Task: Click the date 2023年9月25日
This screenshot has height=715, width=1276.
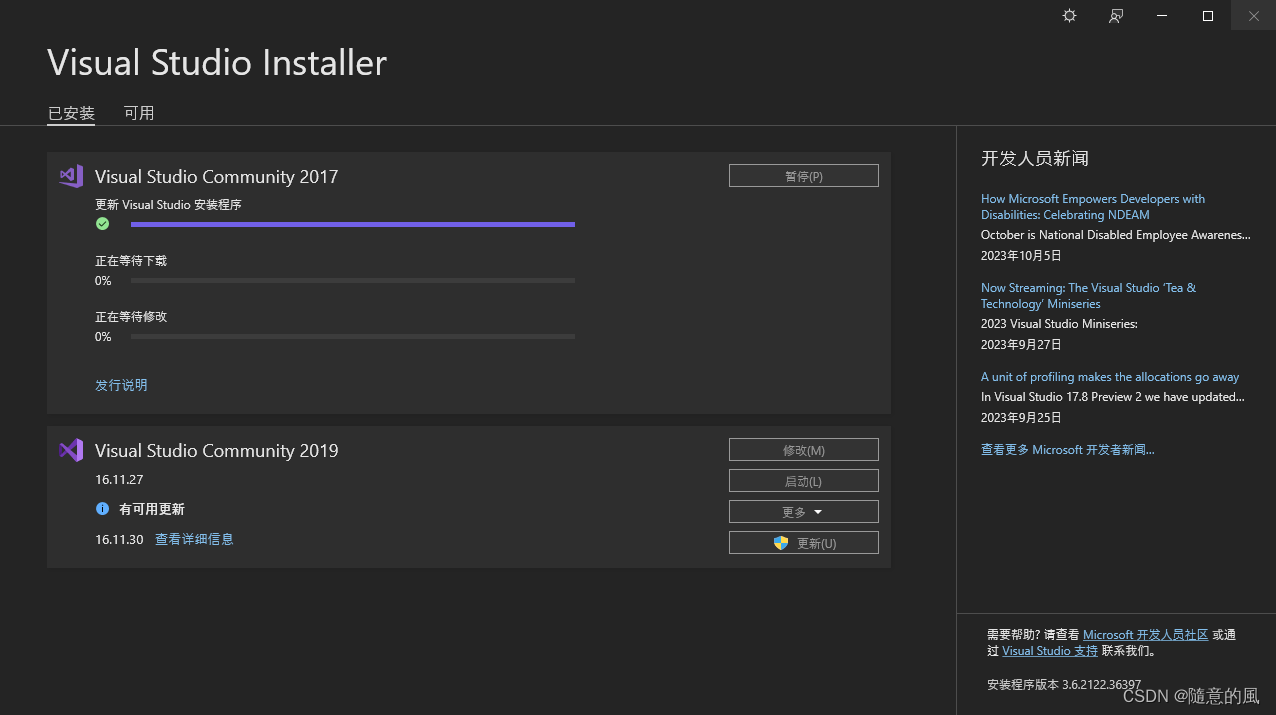Action: pyautogui.click(x=1021, y=418)
